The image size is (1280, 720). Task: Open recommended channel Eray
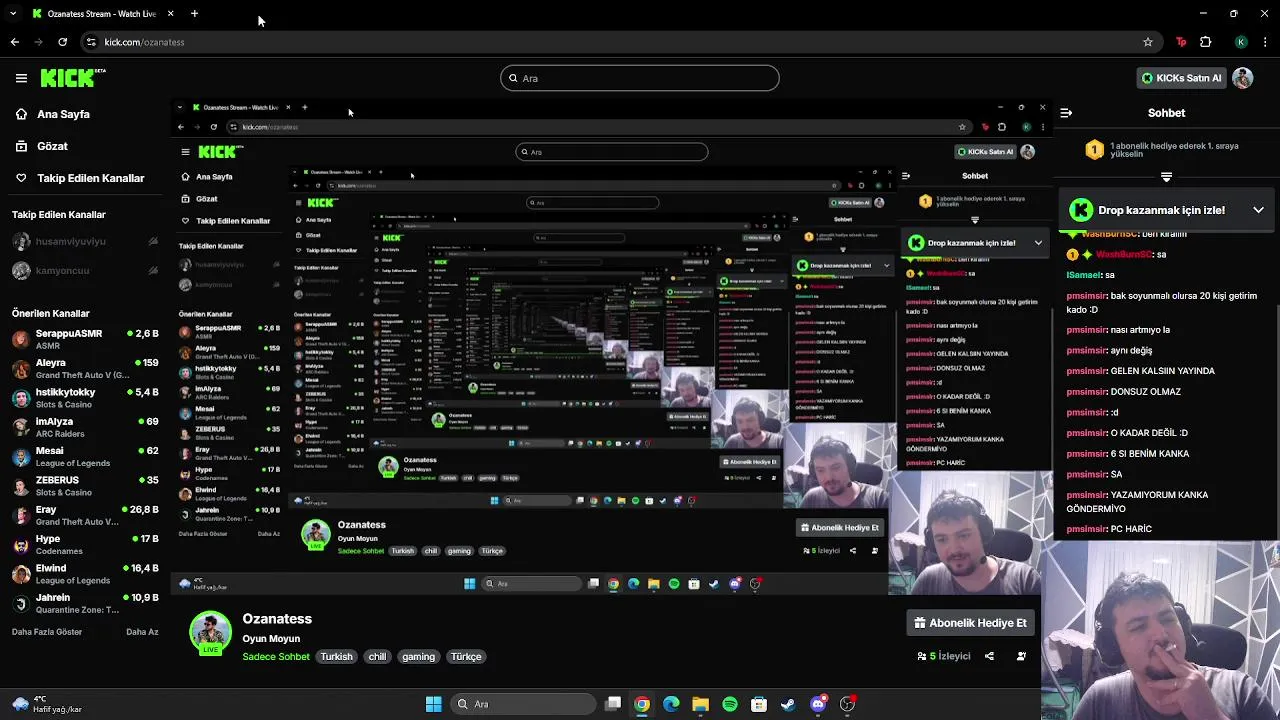(85, 515)
